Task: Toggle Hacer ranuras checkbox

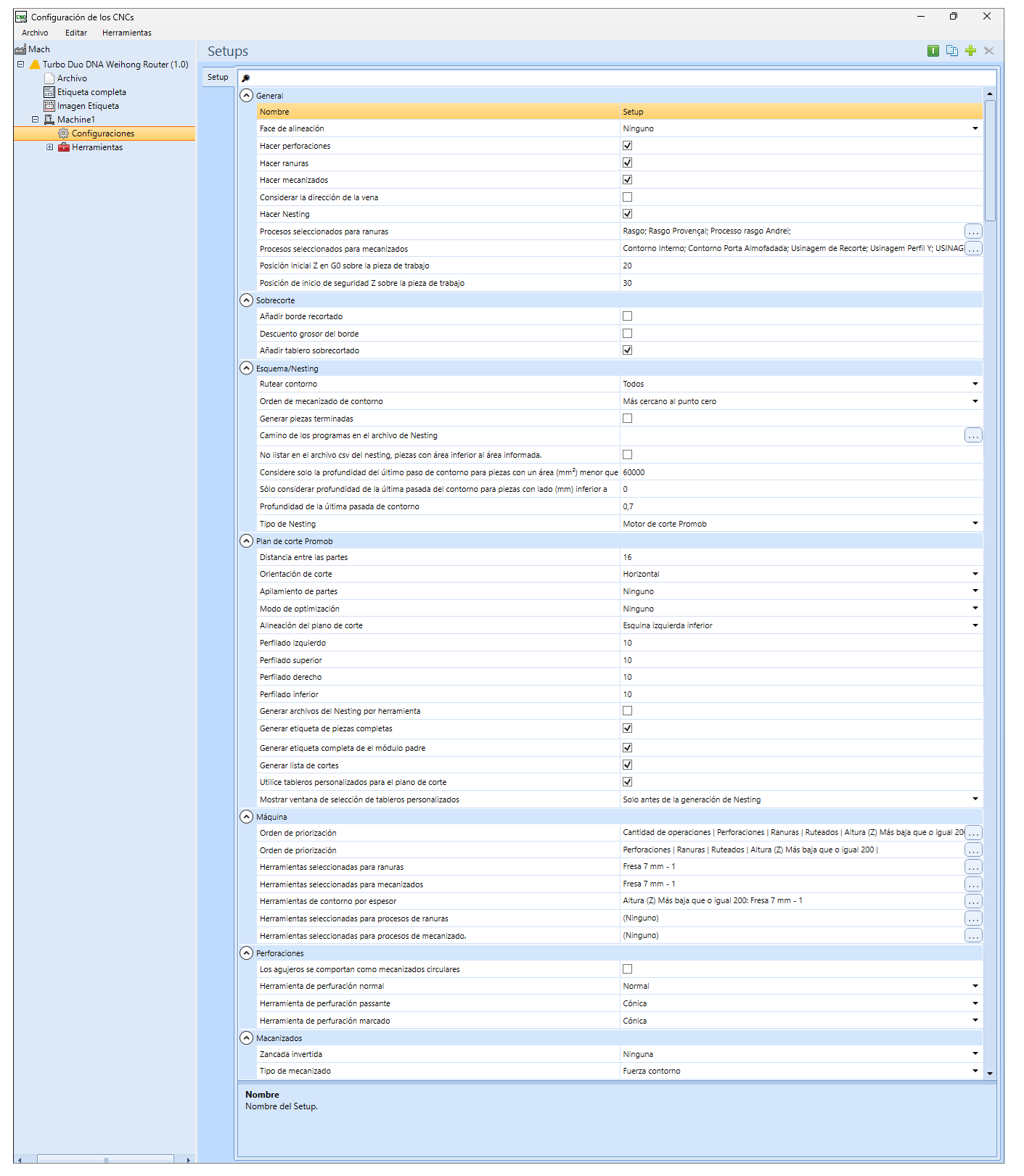Action: coord(627,163)
